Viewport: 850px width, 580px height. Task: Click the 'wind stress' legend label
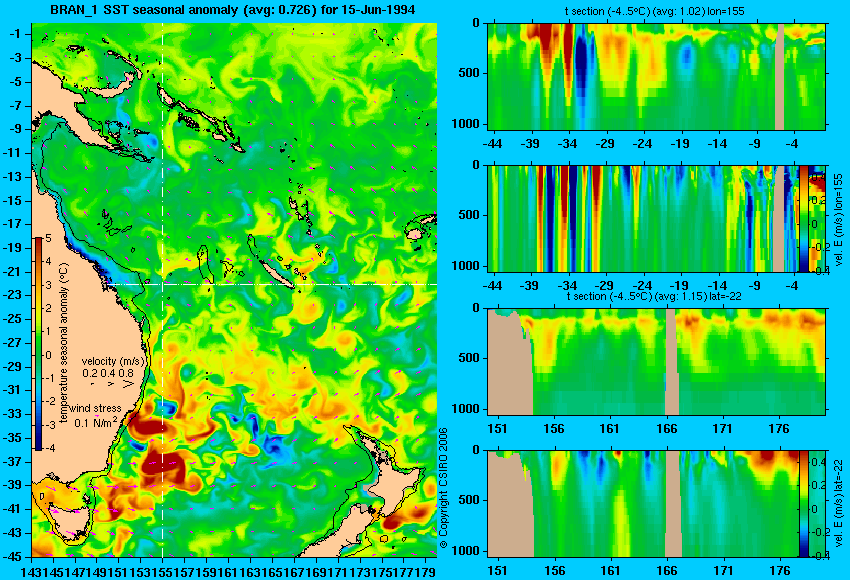[95, 408]
